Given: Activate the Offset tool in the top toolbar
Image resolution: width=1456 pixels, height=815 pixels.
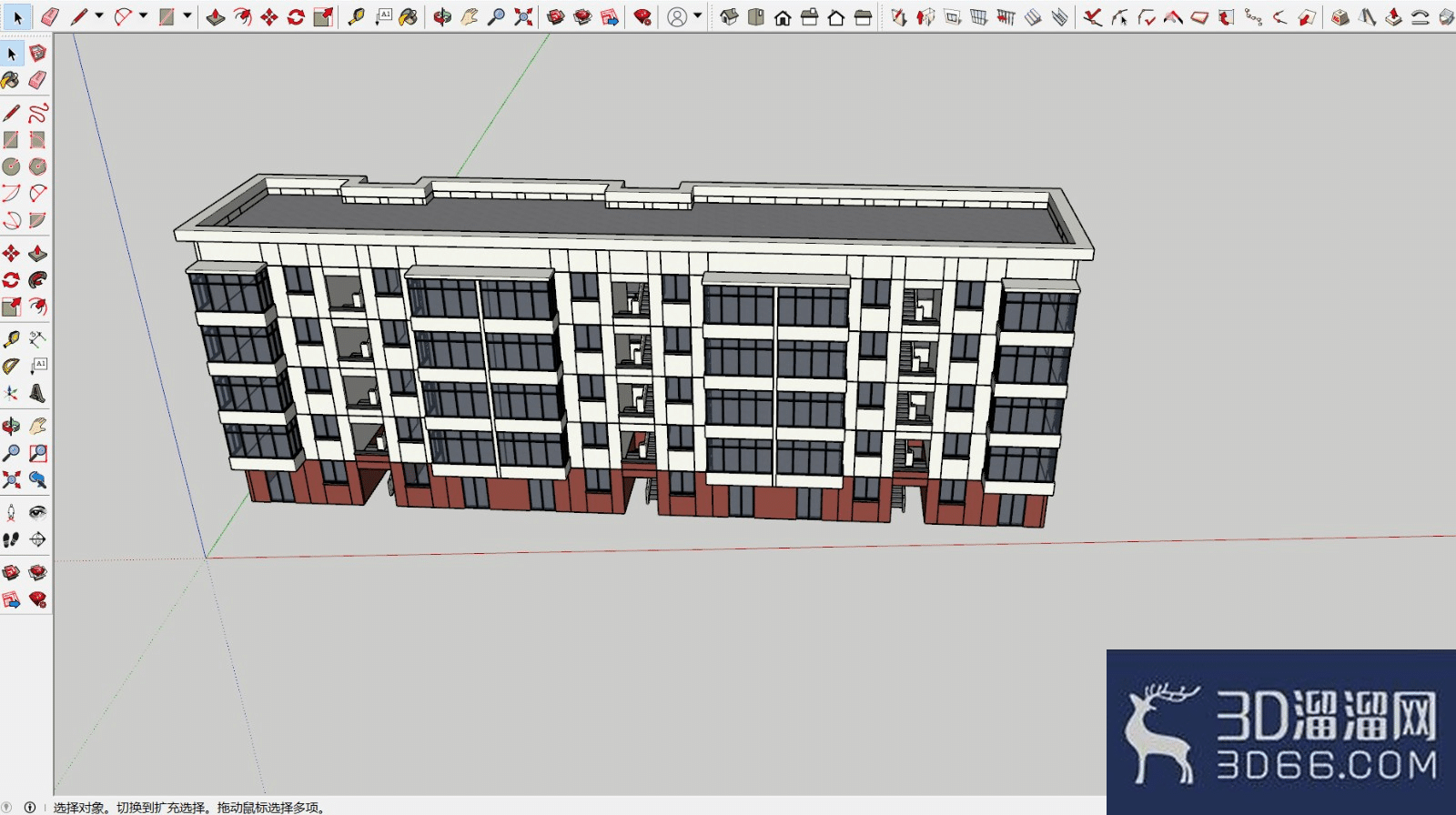Looking at the screenshot, I should point(242,16).
